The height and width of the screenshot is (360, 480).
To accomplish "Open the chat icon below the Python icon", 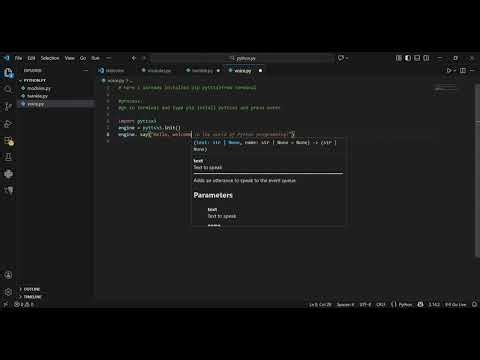I will click(8, 190).
